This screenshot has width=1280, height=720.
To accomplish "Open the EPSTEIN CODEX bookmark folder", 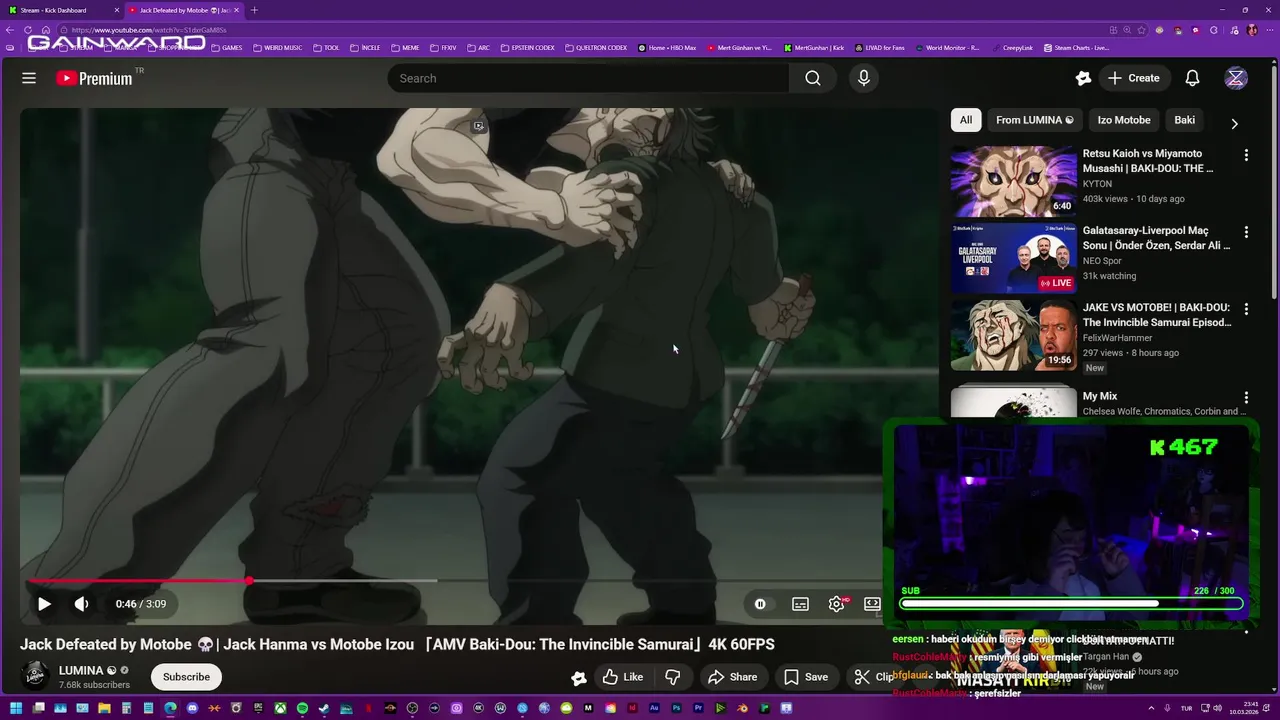I will tap(526, 48).
